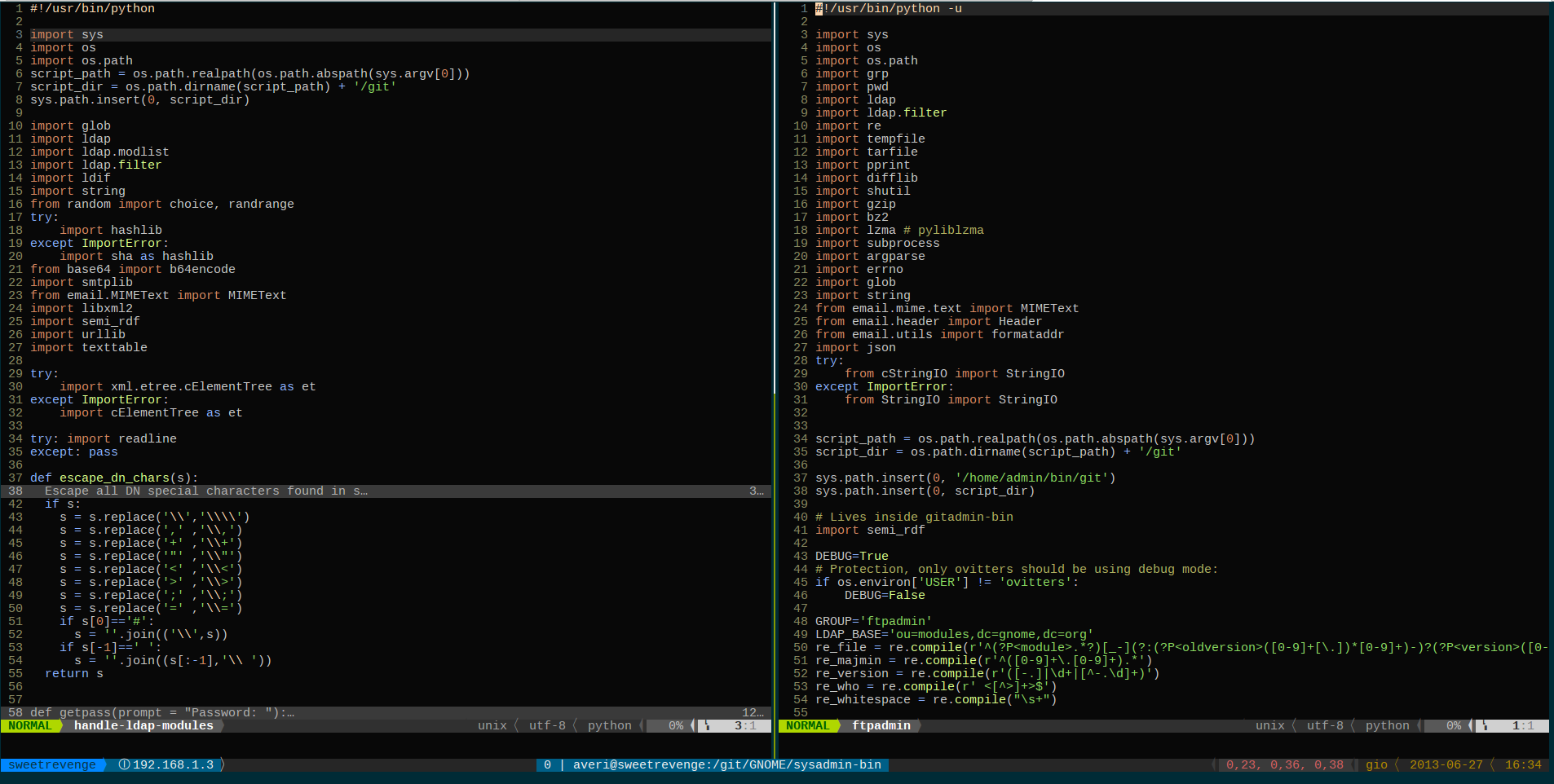This screenshot has height=784, width=1554.
Task: Click 'from base64 import b64encode' line
Action: [133, 269]
